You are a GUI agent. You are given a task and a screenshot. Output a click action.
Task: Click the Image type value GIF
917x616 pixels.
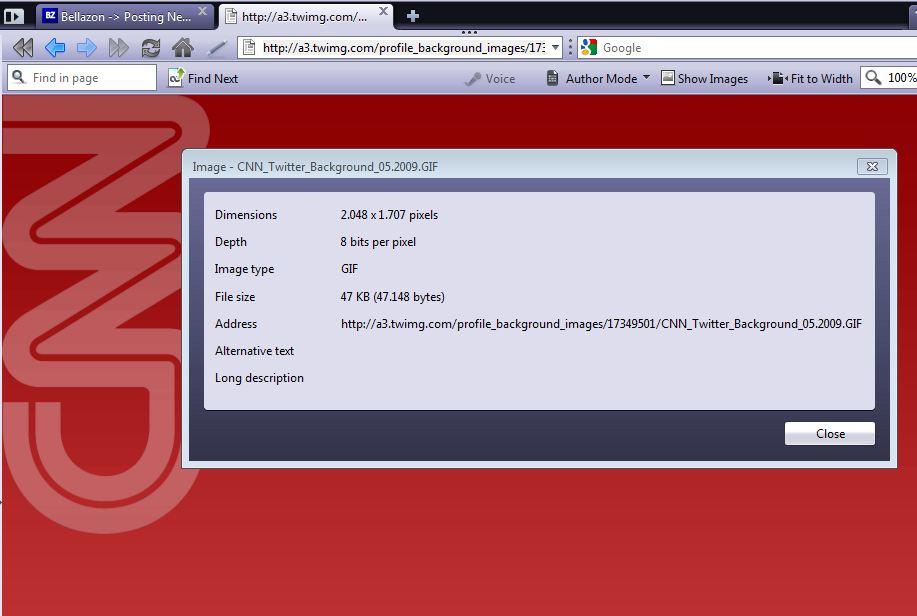(349, 269)
